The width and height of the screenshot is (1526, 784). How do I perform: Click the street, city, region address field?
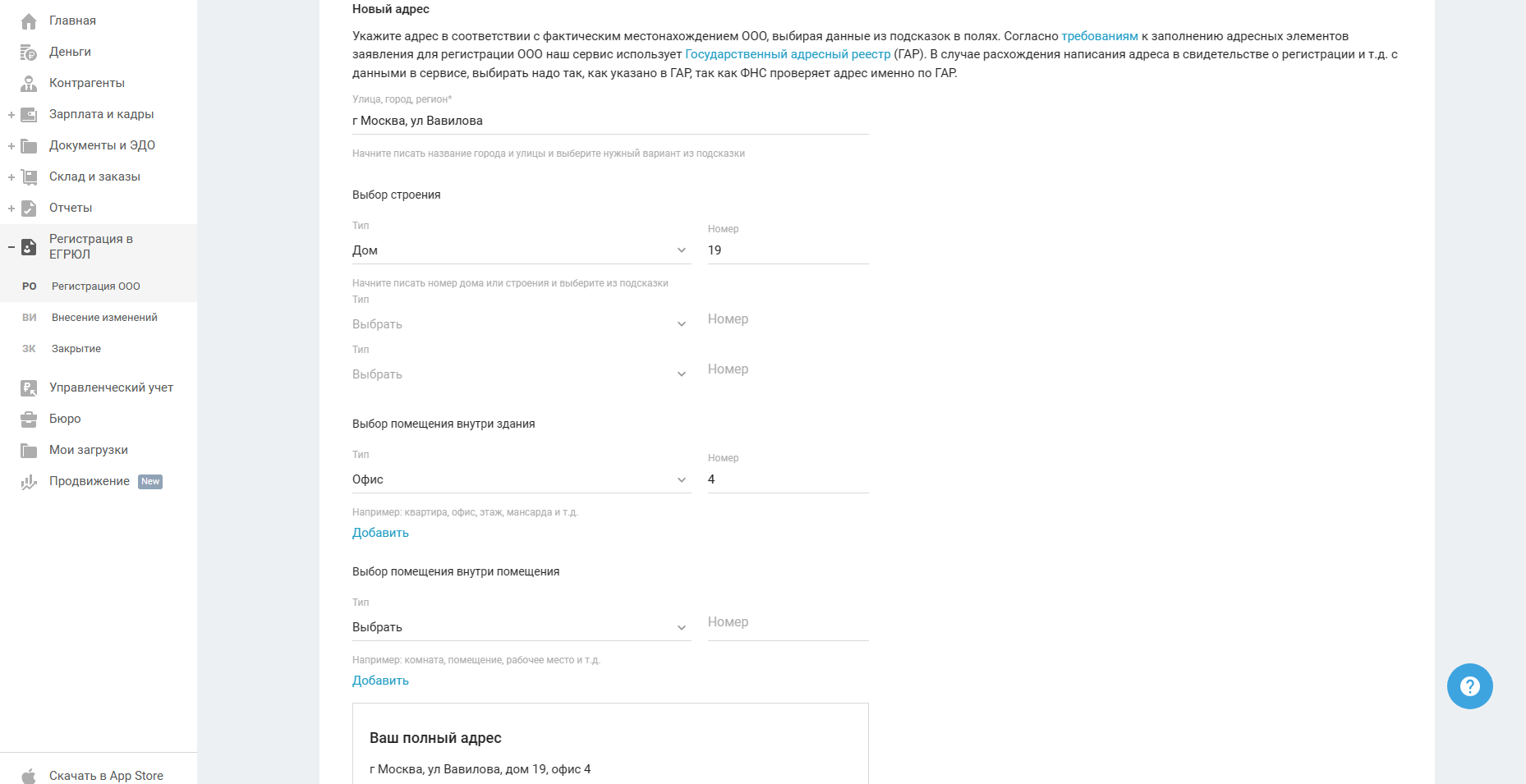point(609,121)
